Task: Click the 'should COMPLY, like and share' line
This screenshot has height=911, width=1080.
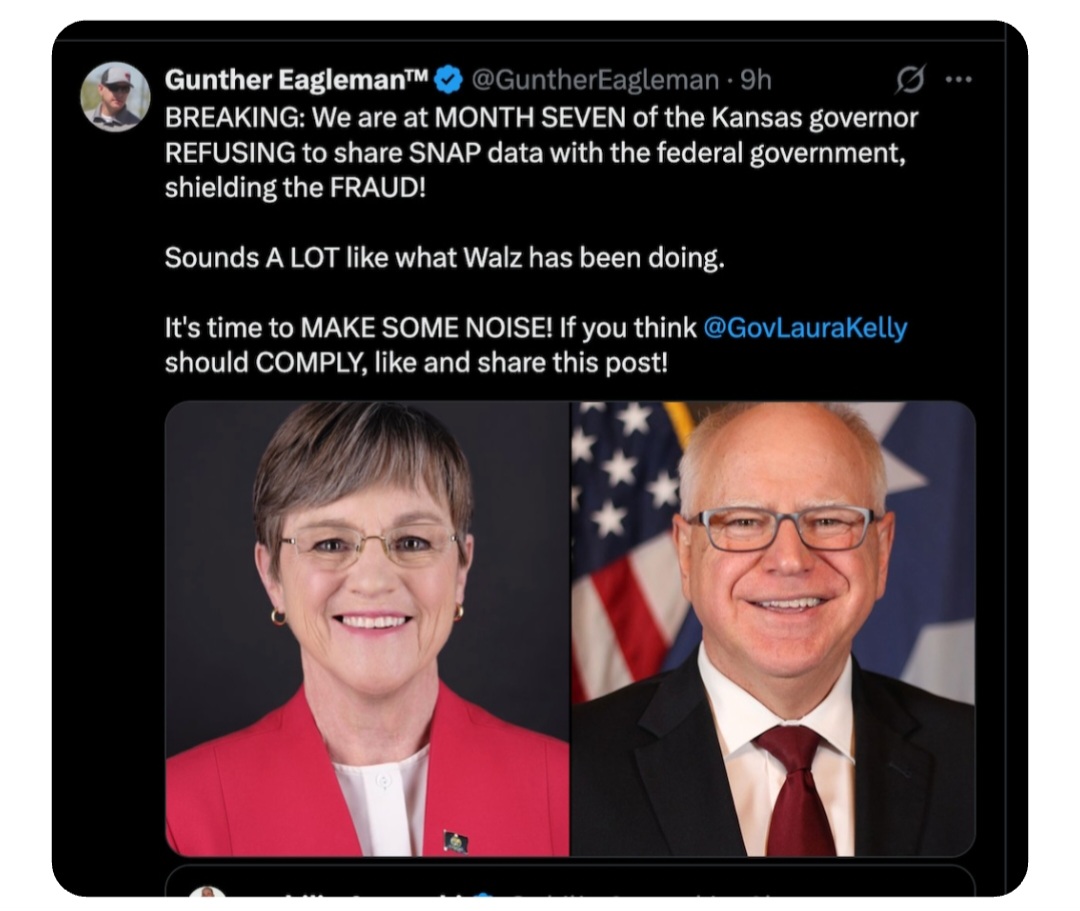Action: point(416,363)
